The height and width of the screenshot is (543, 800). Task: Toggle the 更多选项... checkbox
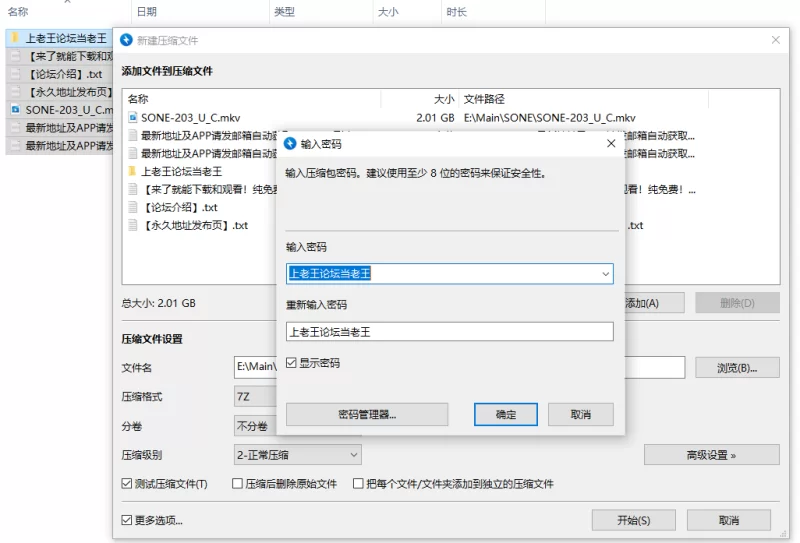[127, 520]
